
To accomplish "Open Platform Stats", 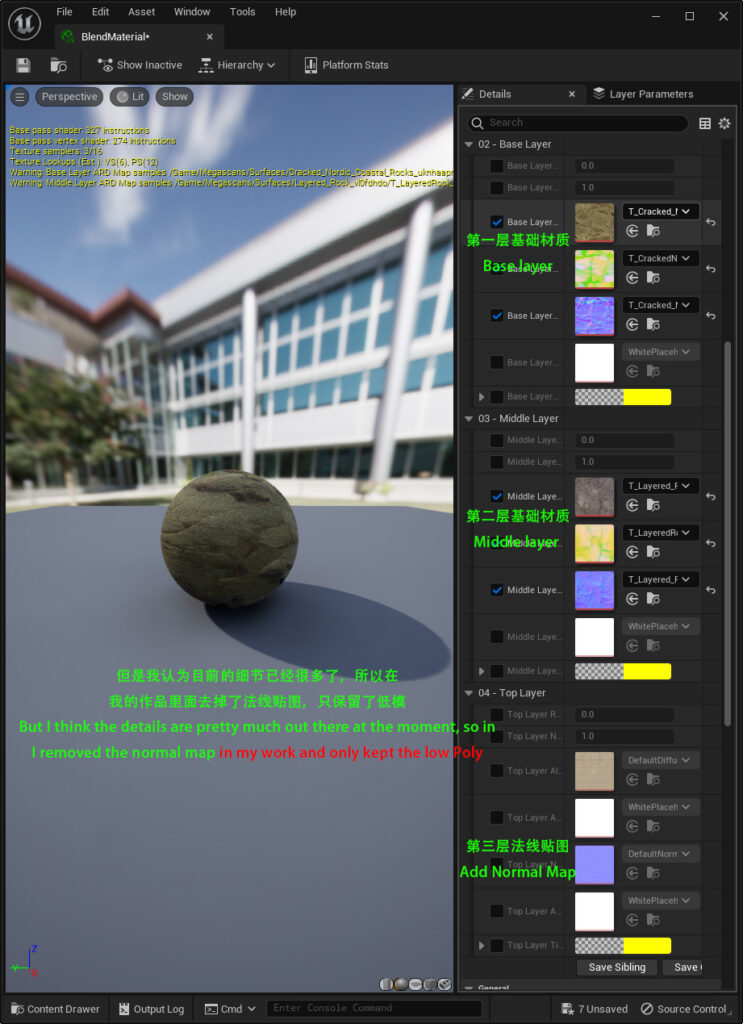I will (x=346, y=65).
